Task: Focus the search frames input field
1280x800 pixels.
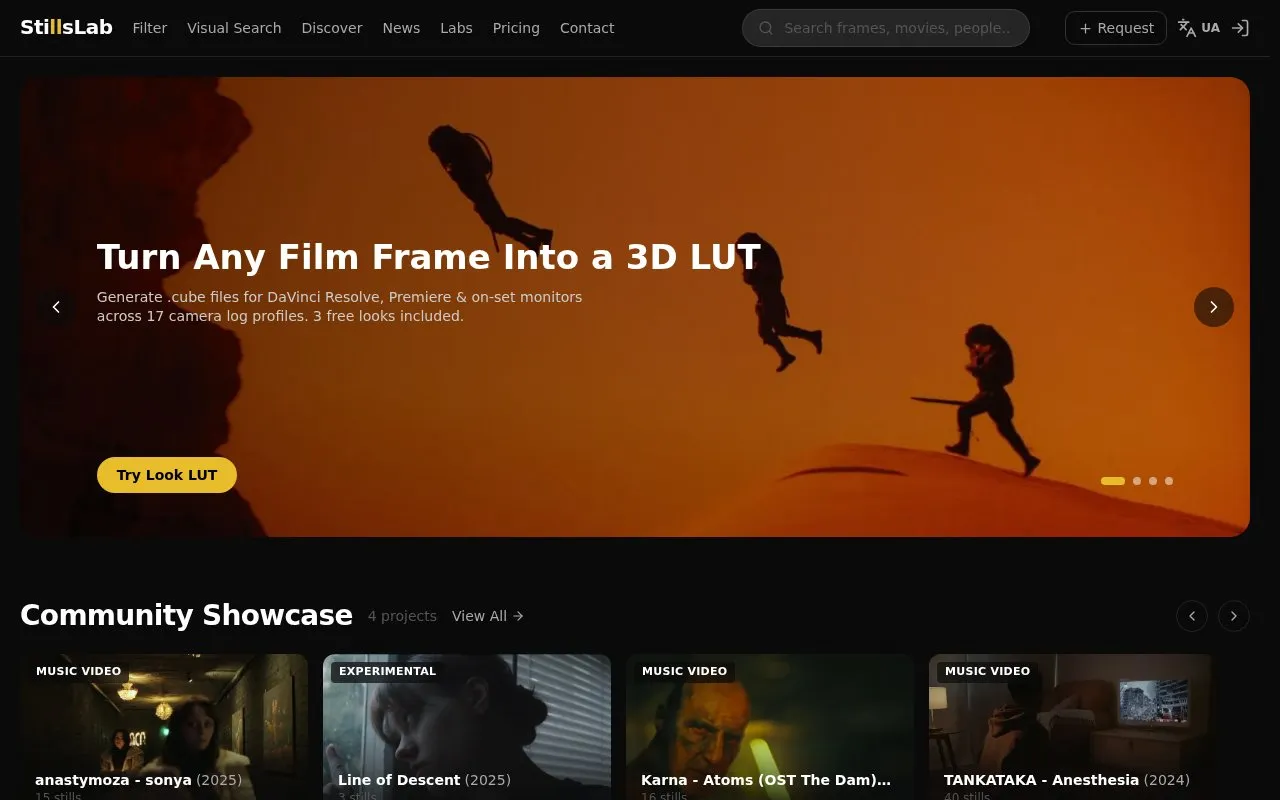Action: 886,28
